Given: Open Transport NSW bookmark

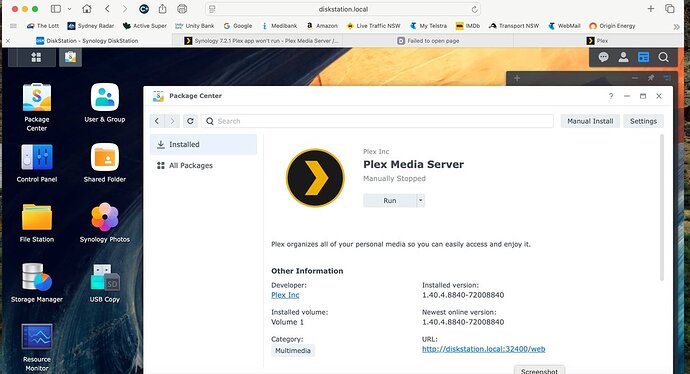Looking at the screenshot, I should point(514,26).
